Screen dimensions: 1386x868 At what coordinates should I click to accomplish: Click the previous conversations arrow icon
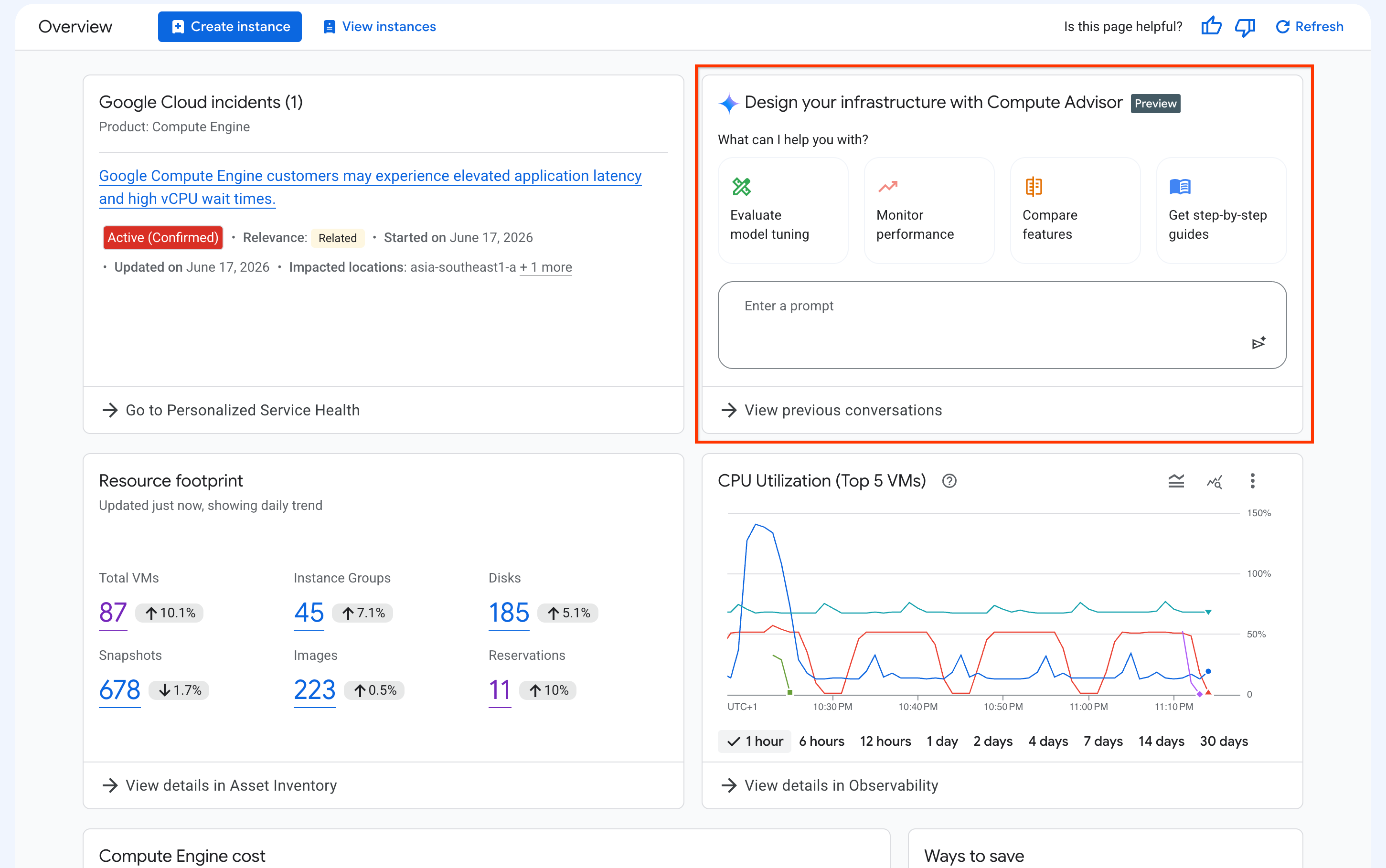point(729,410)
